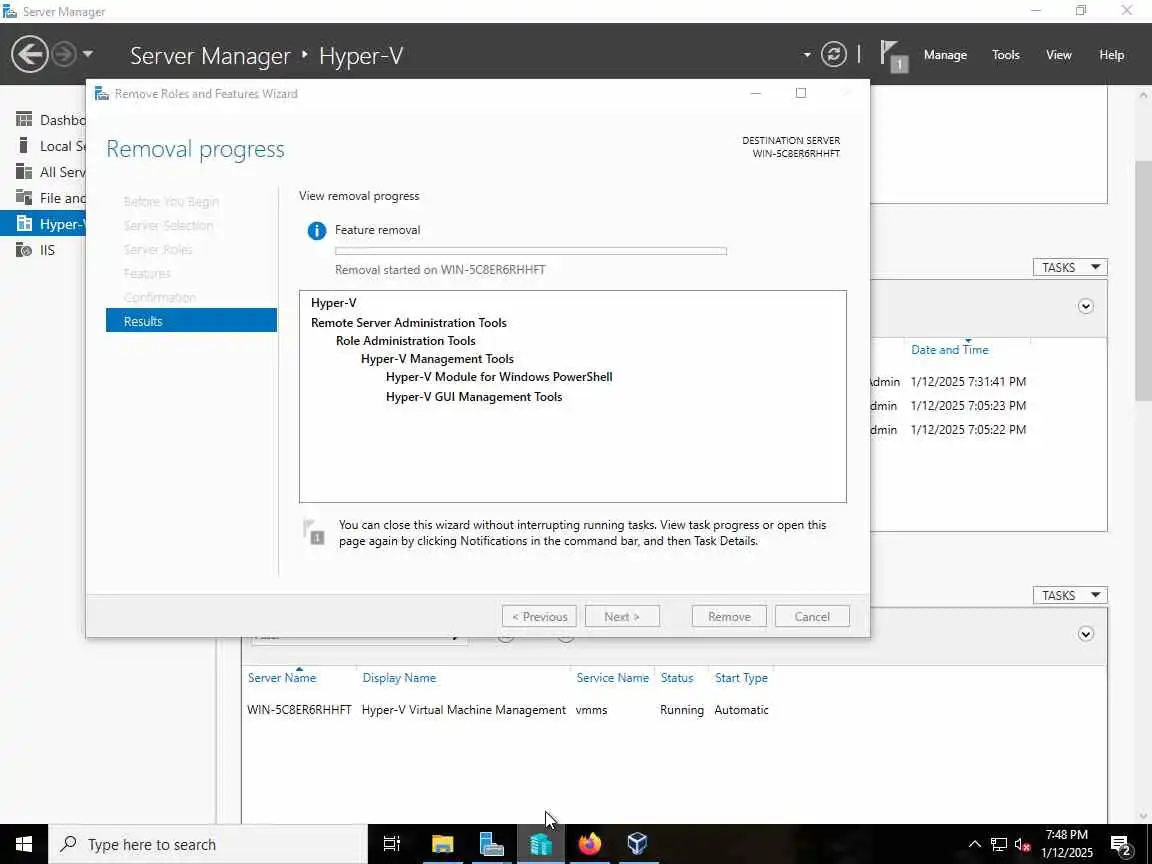Image resolution: width=1152 pixels, height=864 pixels.
Task: Select the Hyper-V sidebar item
Action: [x=43, y=223]
